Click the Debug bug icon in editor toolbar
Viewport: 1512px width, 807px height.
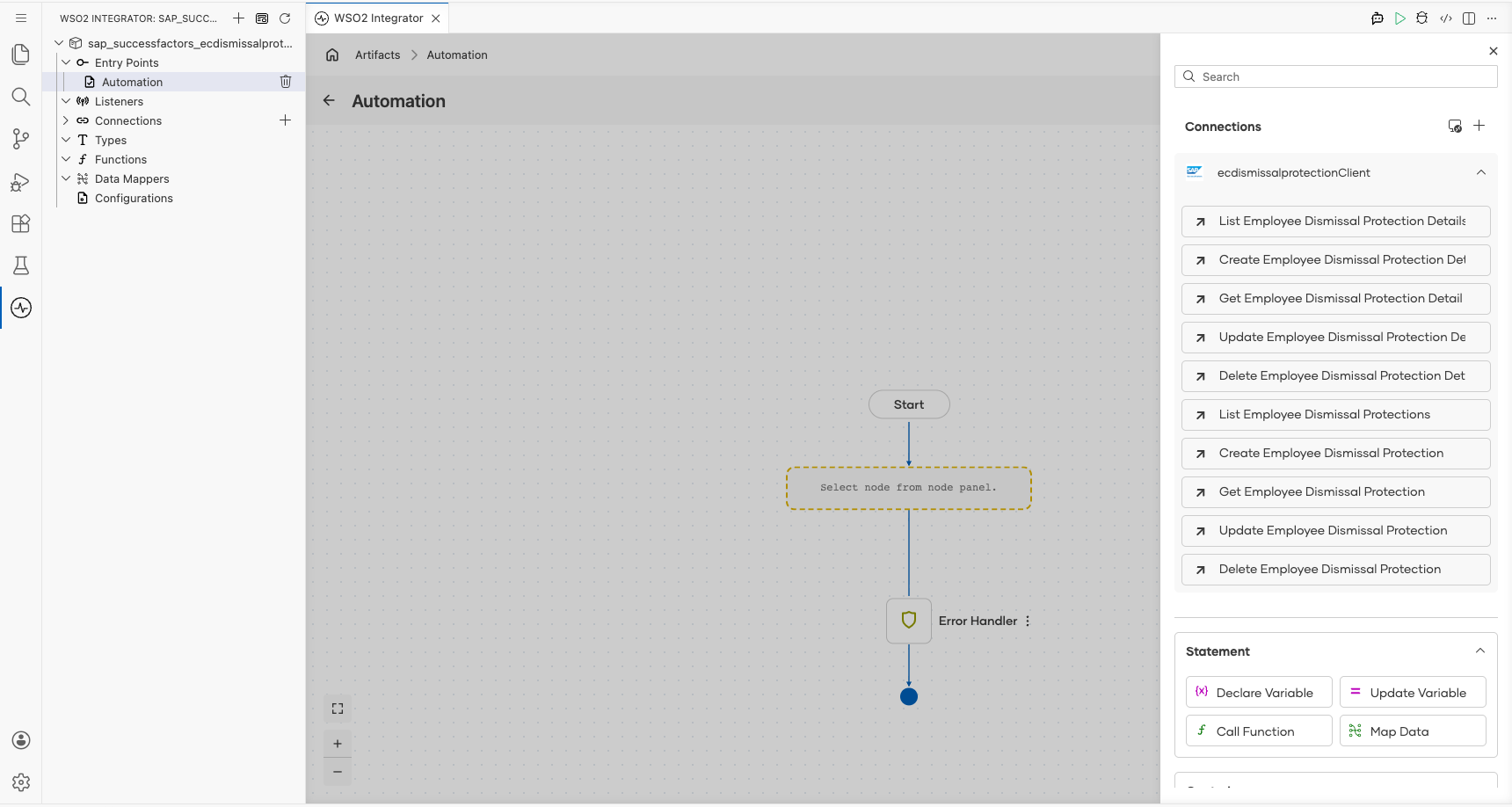tap(1422, 18)
